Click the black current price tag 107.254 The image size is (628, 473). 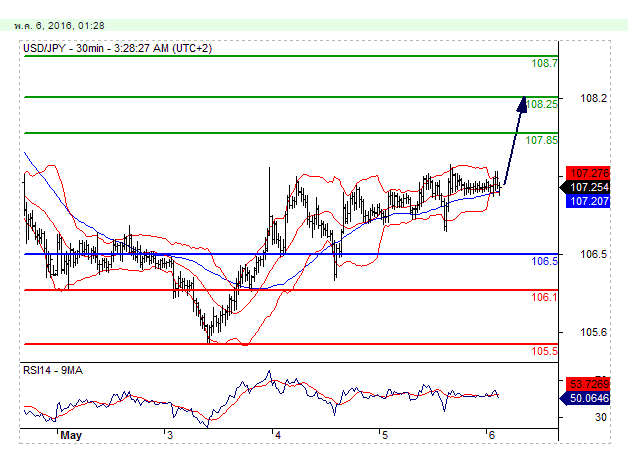pyautogui.click(x=586, y=187)
